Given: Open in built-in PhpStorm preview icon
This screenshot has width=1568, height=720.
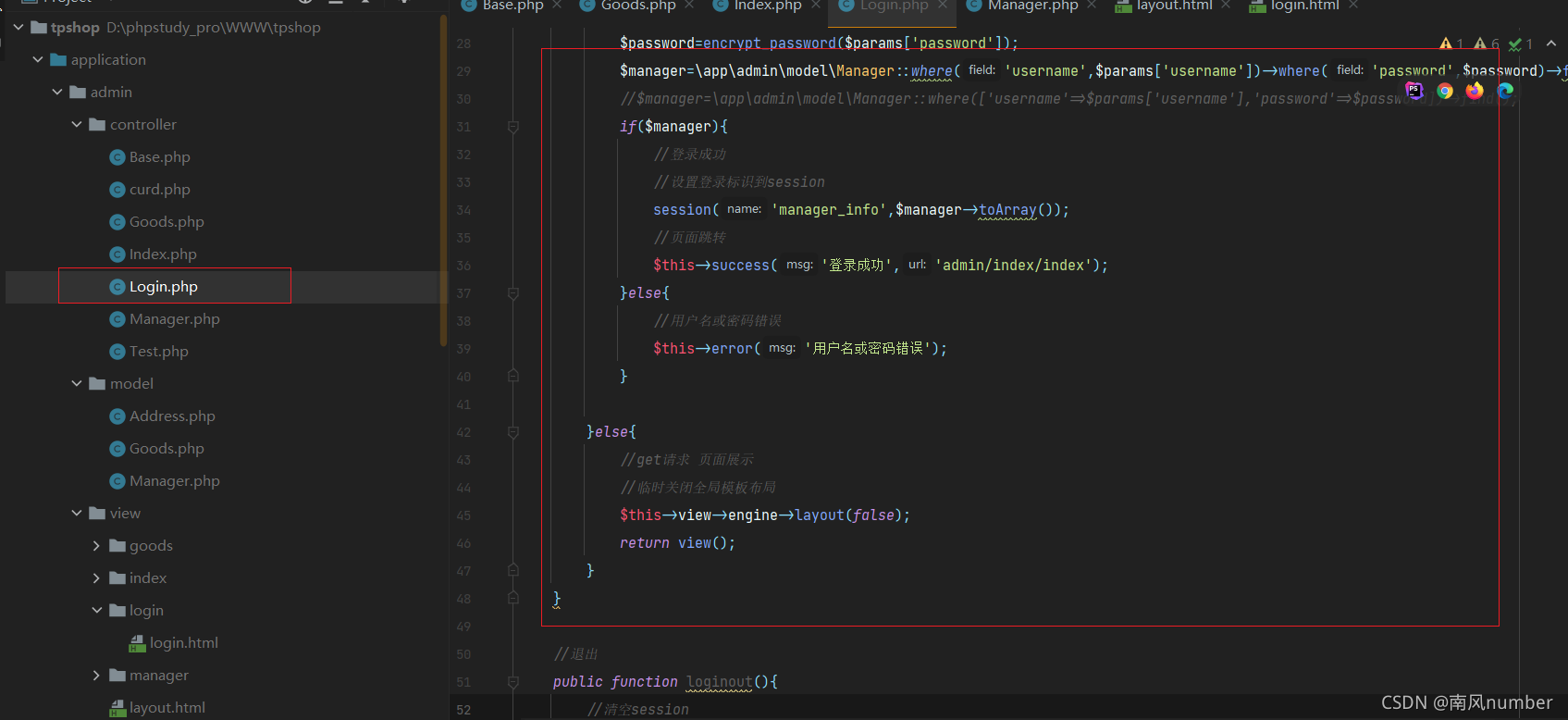Looking at the screenshot, I should (1414, 90).
